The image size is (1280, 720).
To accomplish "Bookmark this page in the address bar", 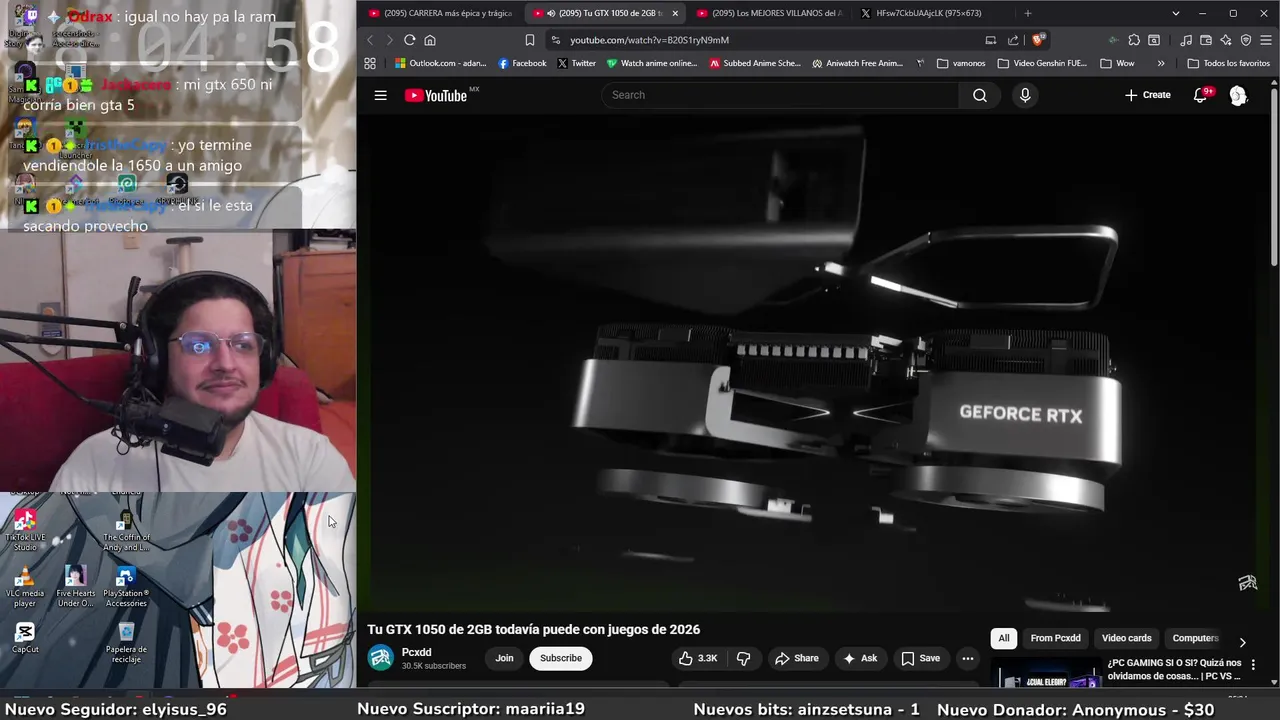I will click(x=530, y=40).
